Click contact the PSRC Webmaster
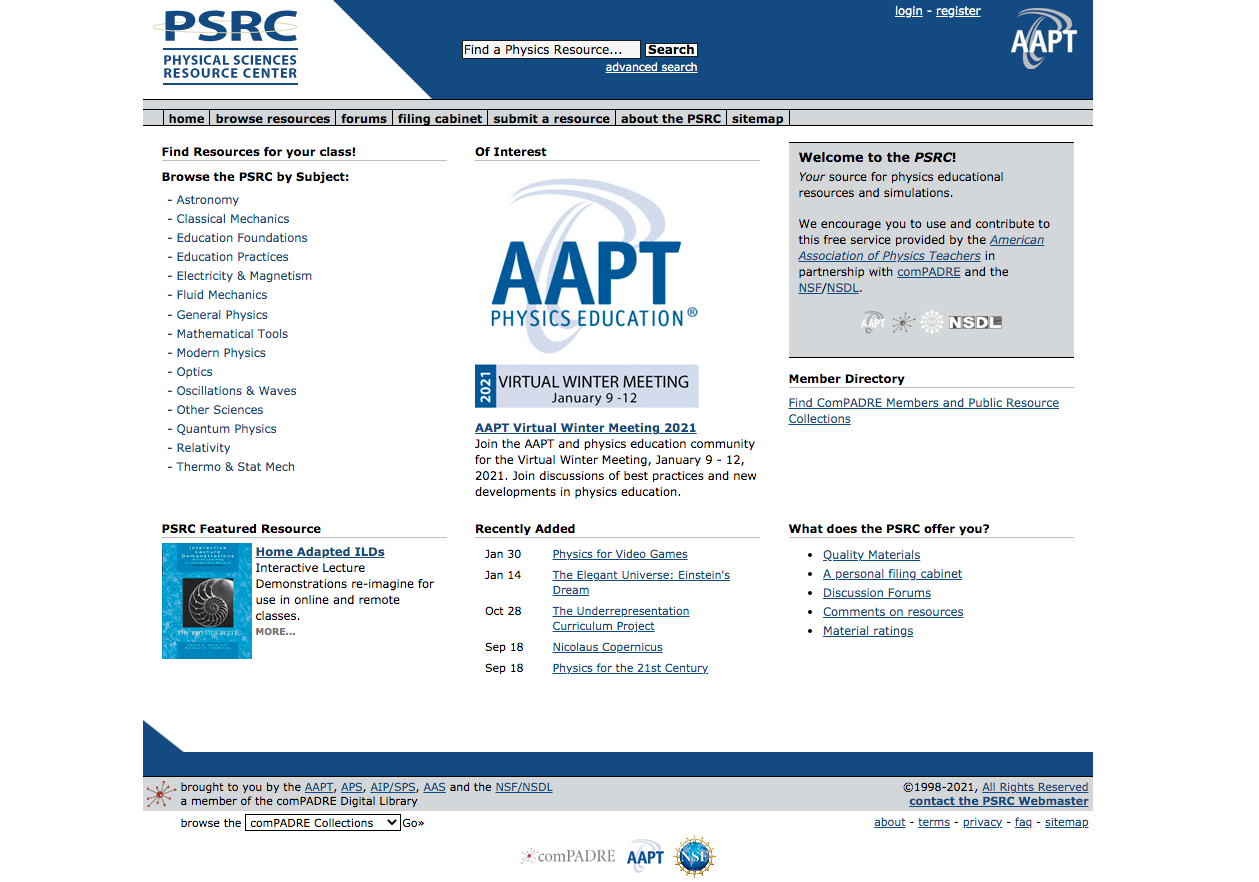The image size is (1259, 882). click(x=999, y=801)
